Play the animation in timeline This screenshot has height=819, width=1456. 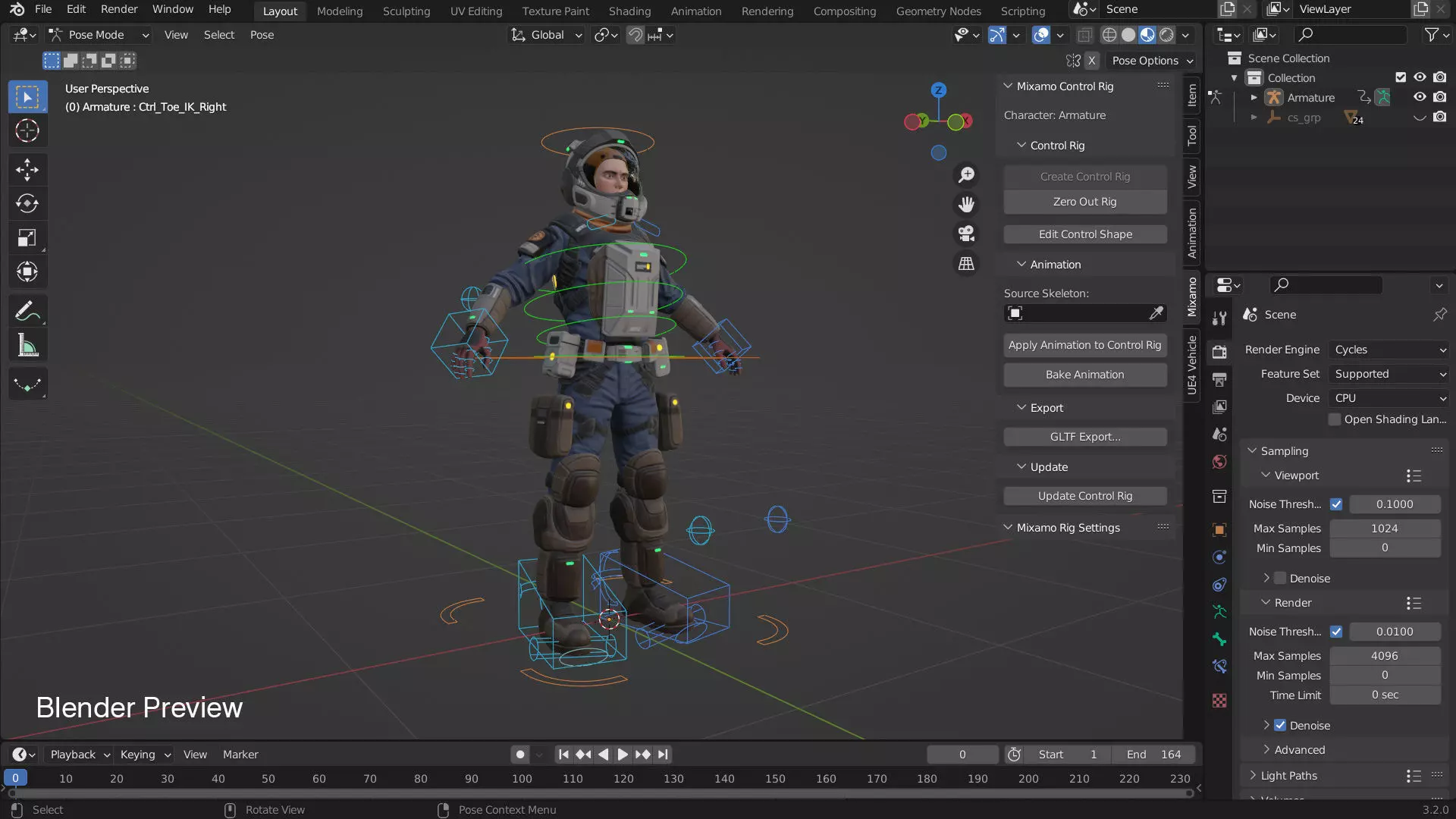(623, 755)
